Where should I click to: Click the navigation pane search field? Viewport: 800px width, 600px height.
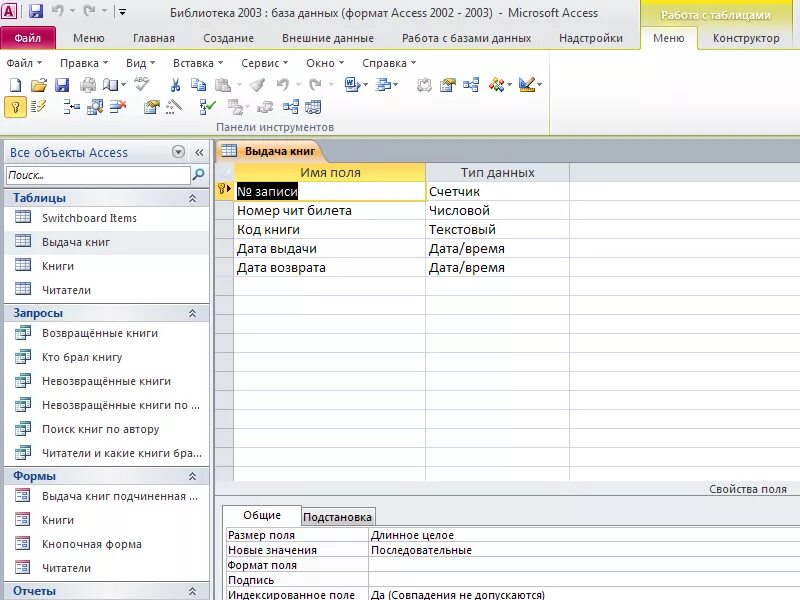[x=98, y=175]
